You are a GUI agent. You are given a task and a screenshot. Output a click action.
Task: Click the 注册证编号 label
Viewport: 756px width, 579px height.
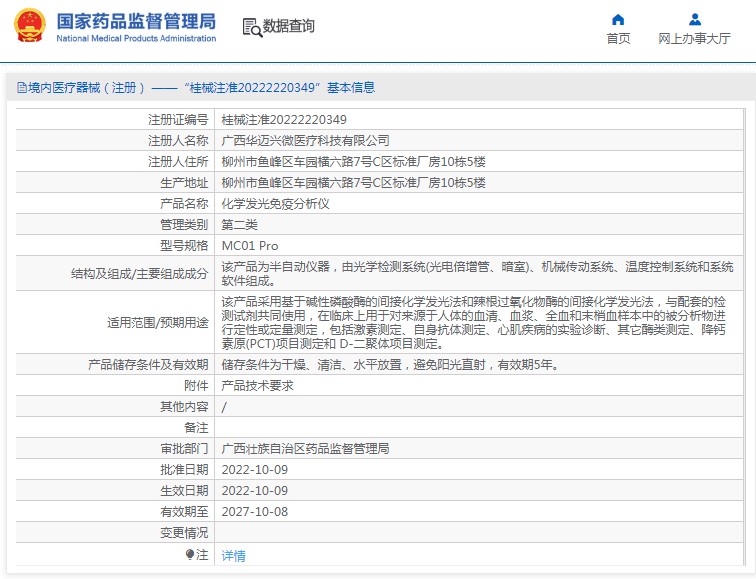click(178, 120)
